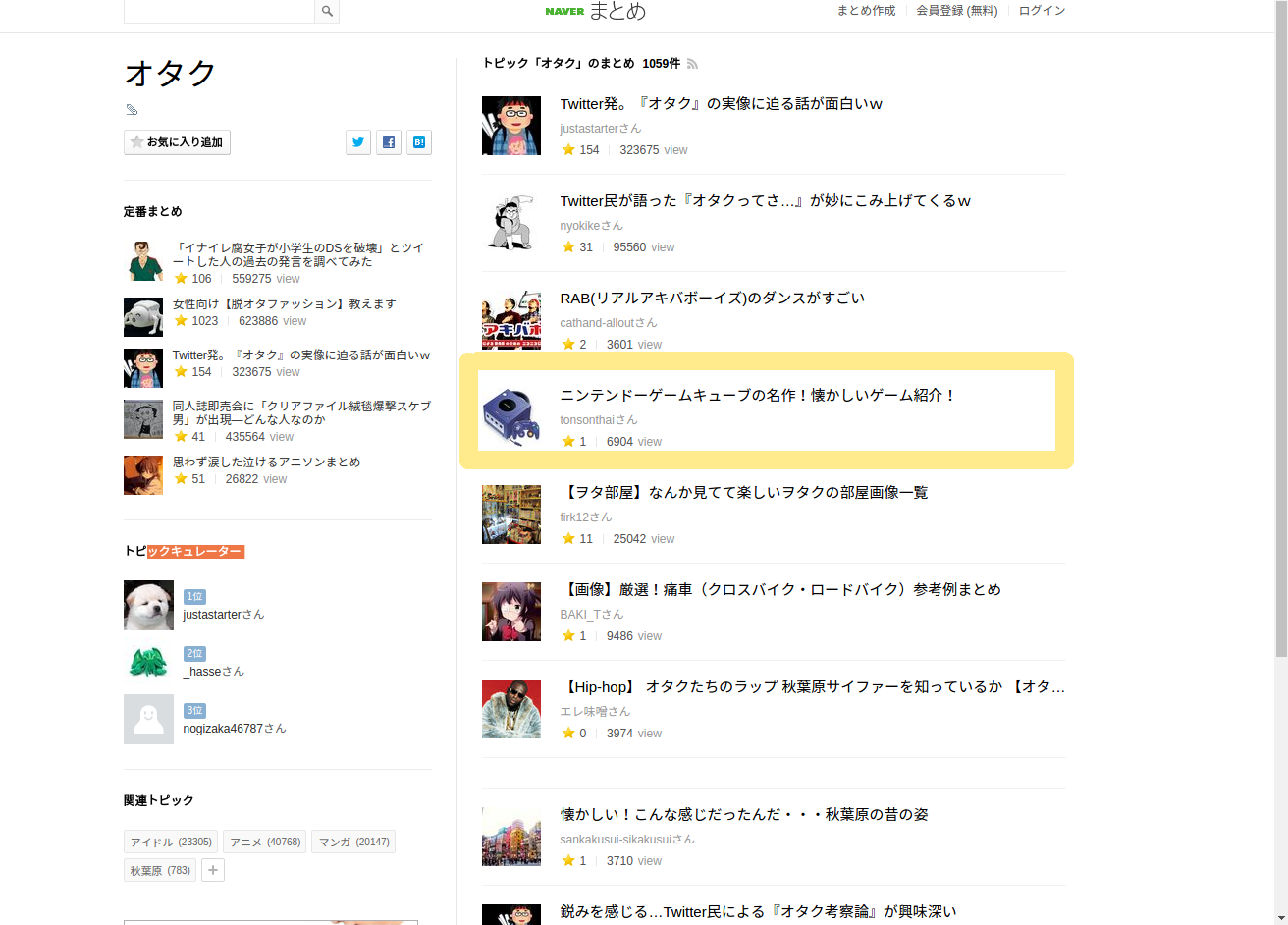The height and width of the screenshot is (925, 1288).
Task: Open sidebar 思わず涙した泣けるアニソンまとめ
Action: (x=266, y=462)
